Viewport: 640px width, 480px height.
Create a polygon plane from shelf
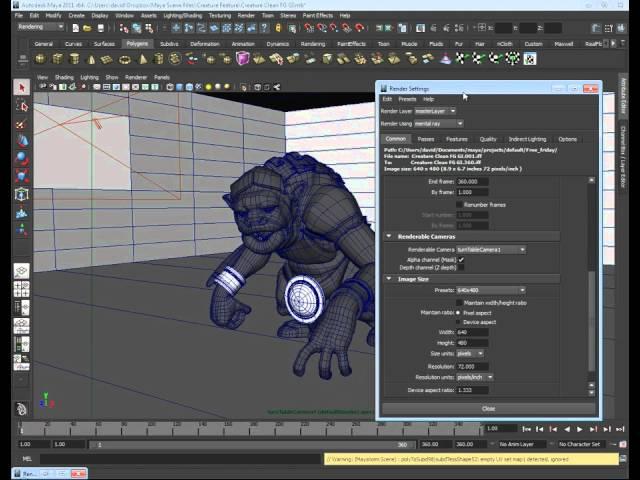[x=107, y=60]
